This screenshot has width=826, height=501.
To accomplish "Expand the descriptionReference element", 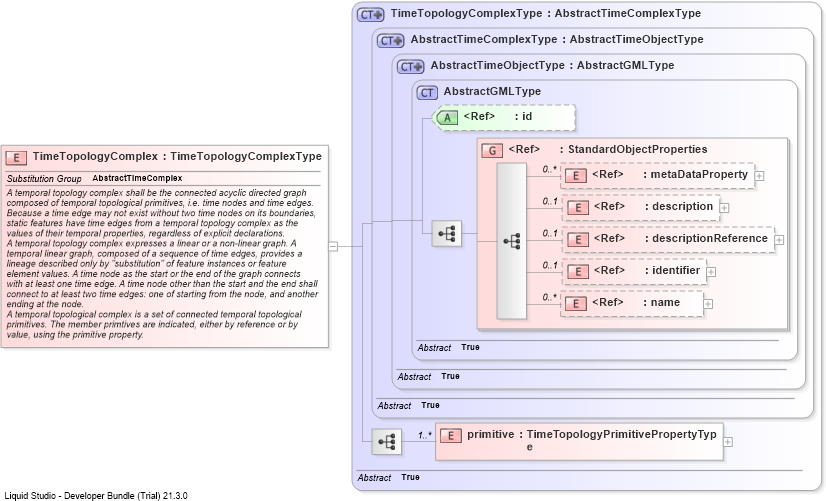I will (x=779, y=240).
